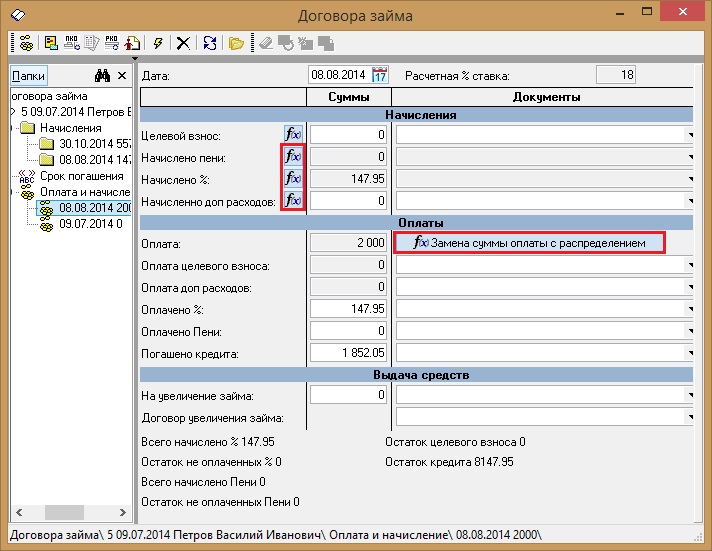Click the grayed eraser toolbar icon

[266, 43]
